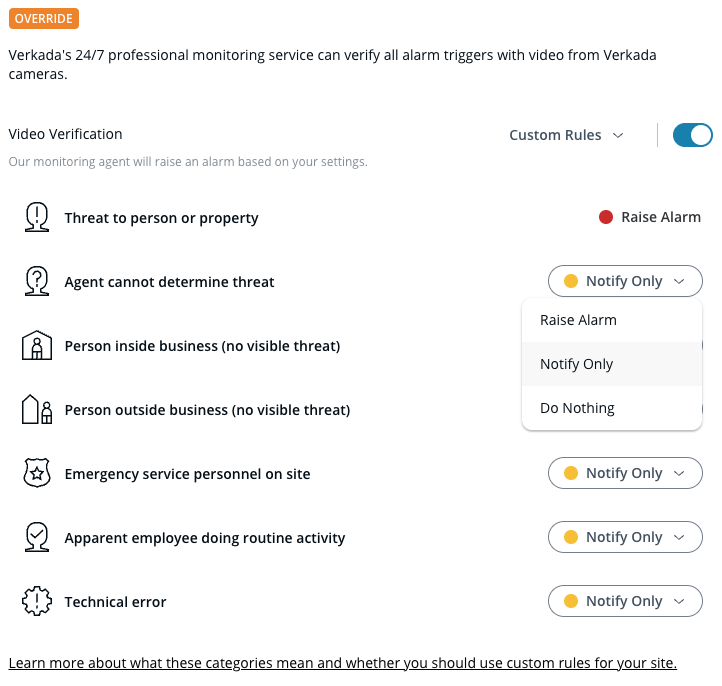
Task: Open the Custom Rules dropdown
Action: pyautogui.click(x=566, y=135)
